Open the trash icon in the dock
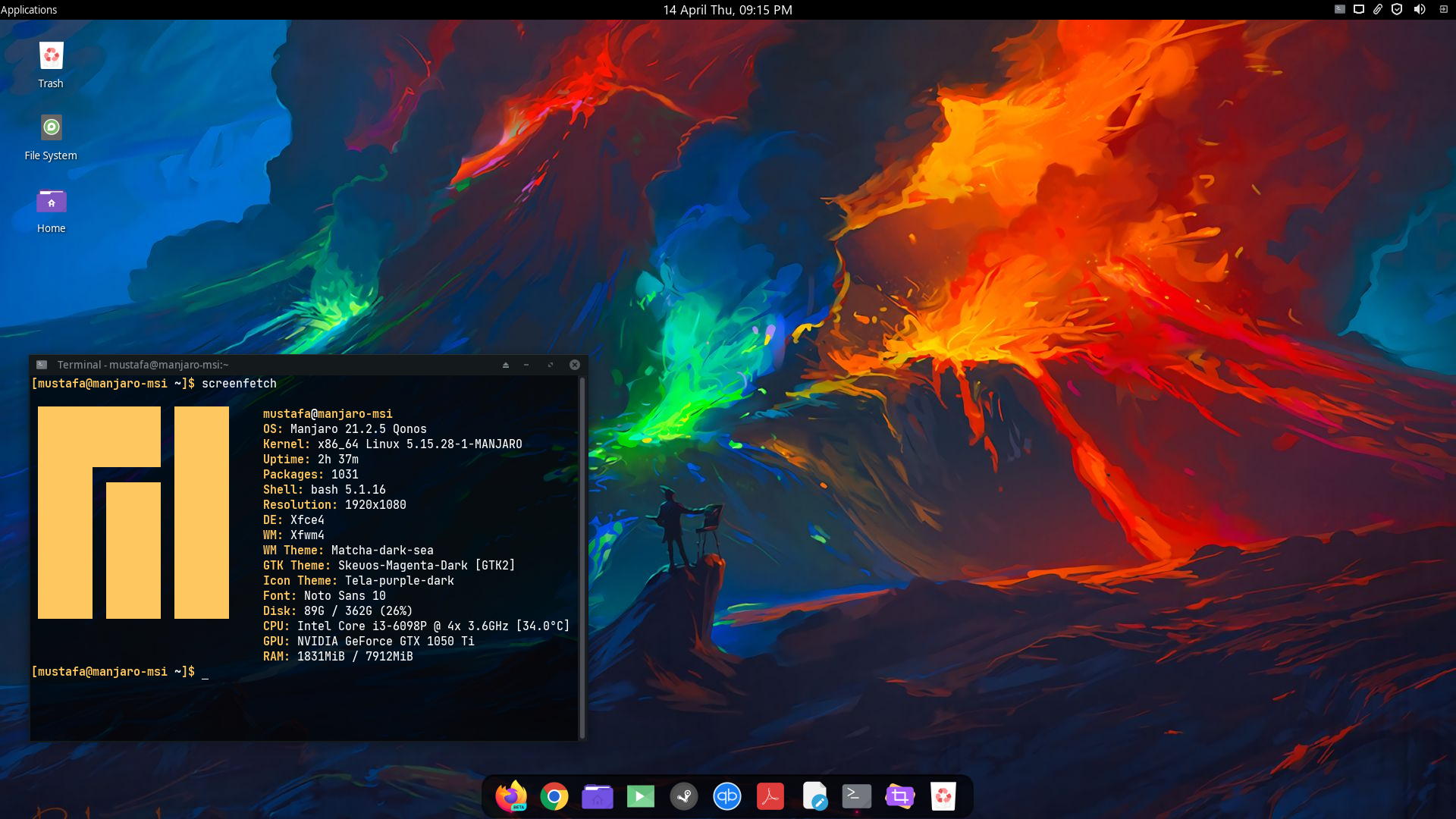Screen dimensions: 1456x819 [943, 796]
